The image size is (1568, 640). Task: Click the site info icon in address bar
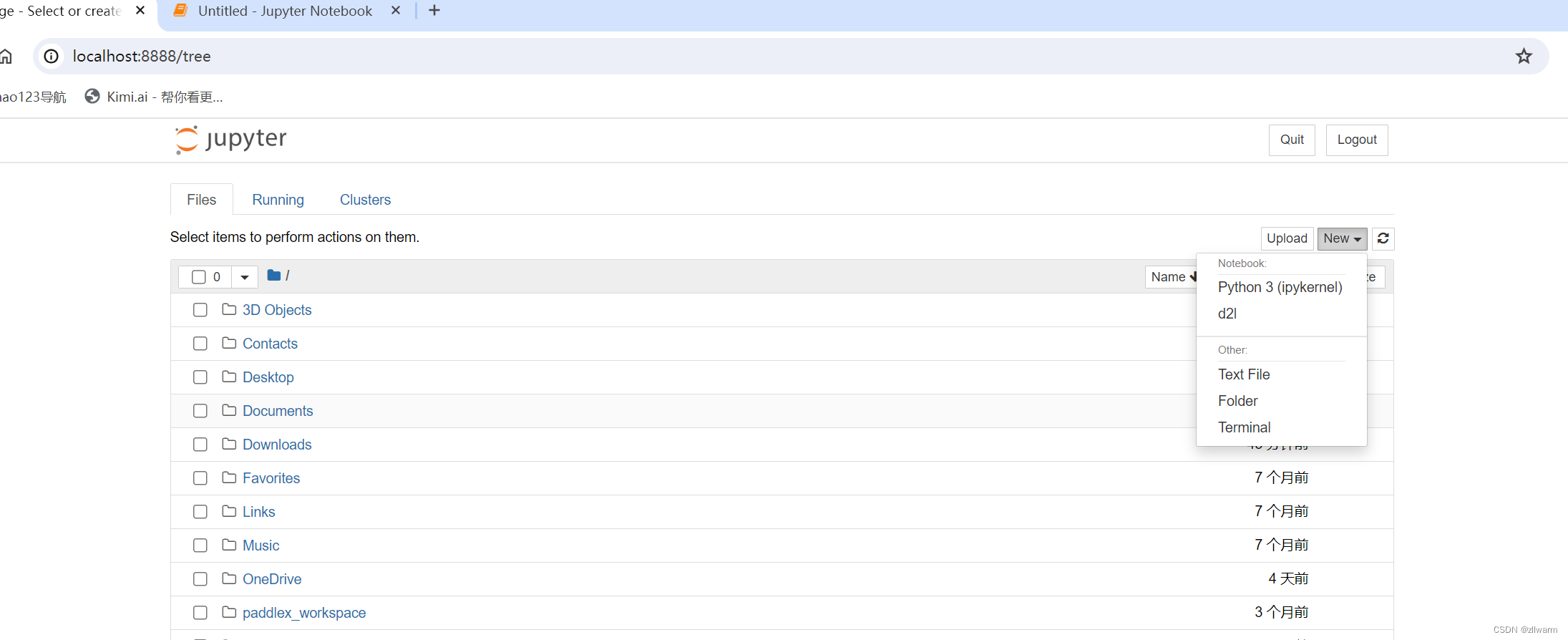[x=51, y=56]
